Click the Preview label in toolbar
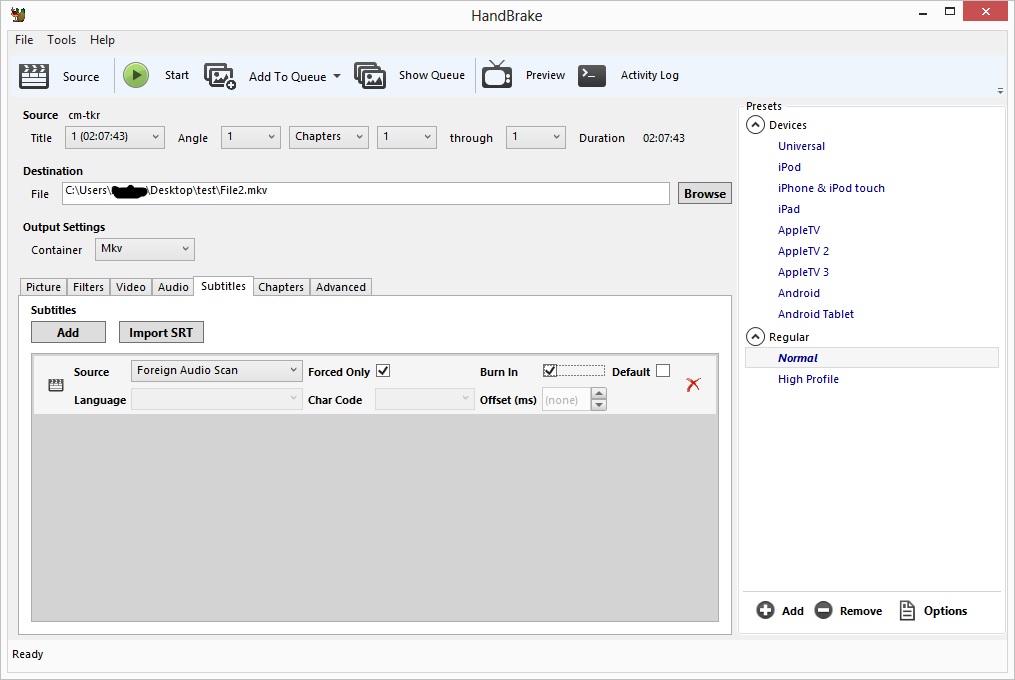This screenshot has width=1015, height=680. (x=545, y=75)
